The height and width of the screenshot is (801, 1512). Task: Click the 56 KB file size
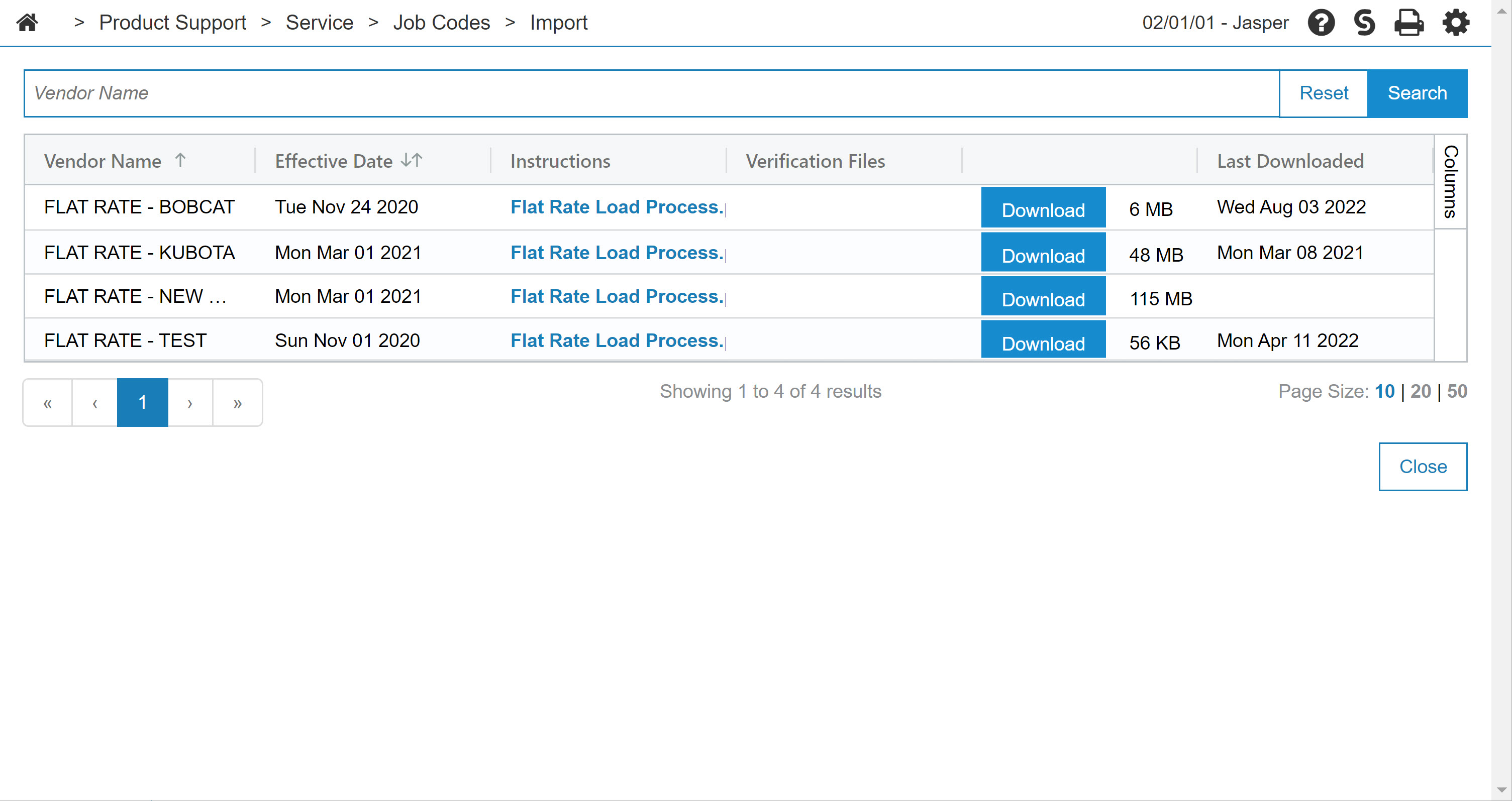pos(1154,342)
